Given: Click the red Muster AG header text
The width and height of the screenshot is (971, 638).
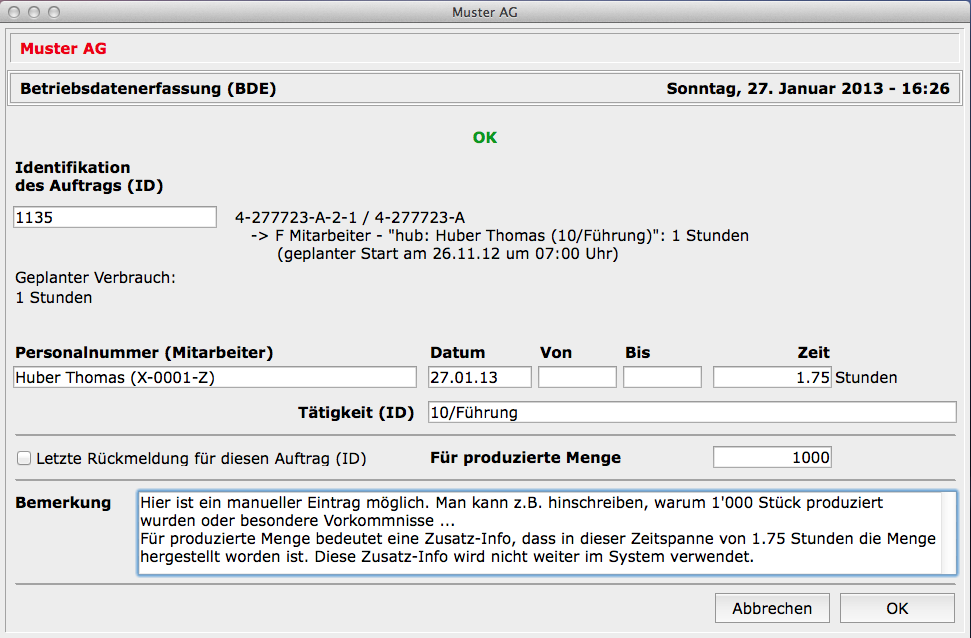Looking at the screenshot, I should (x=63, y=49).
